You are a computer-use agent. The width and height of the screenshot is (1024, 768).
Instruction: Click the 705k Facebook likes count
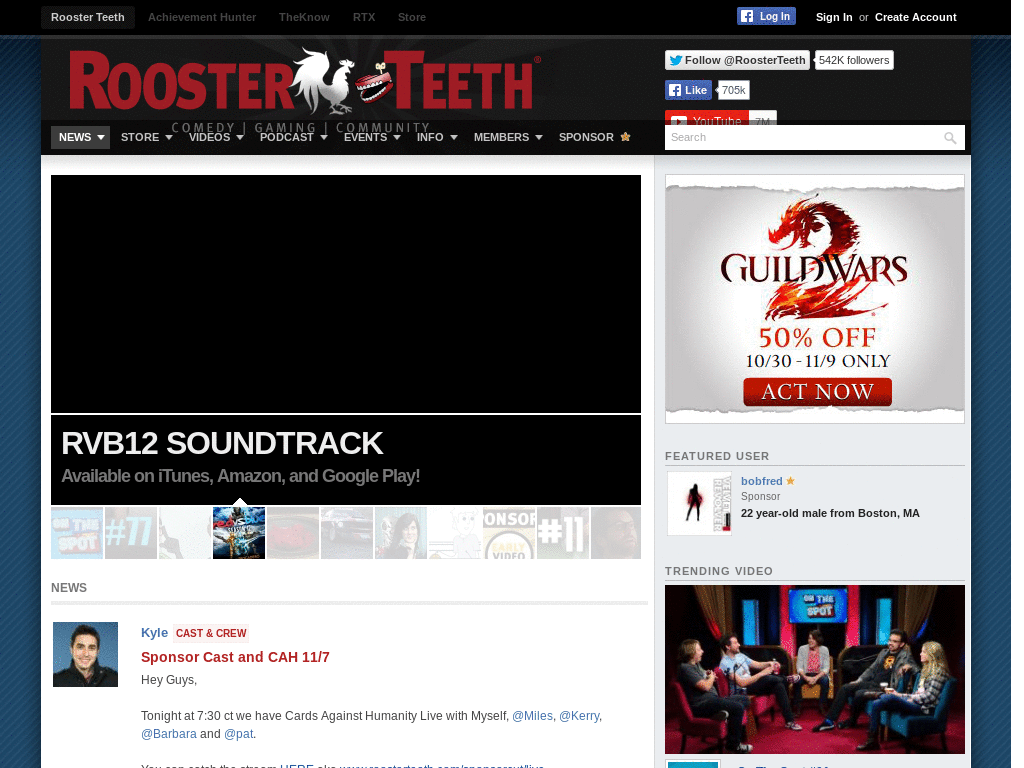point(733,90)
